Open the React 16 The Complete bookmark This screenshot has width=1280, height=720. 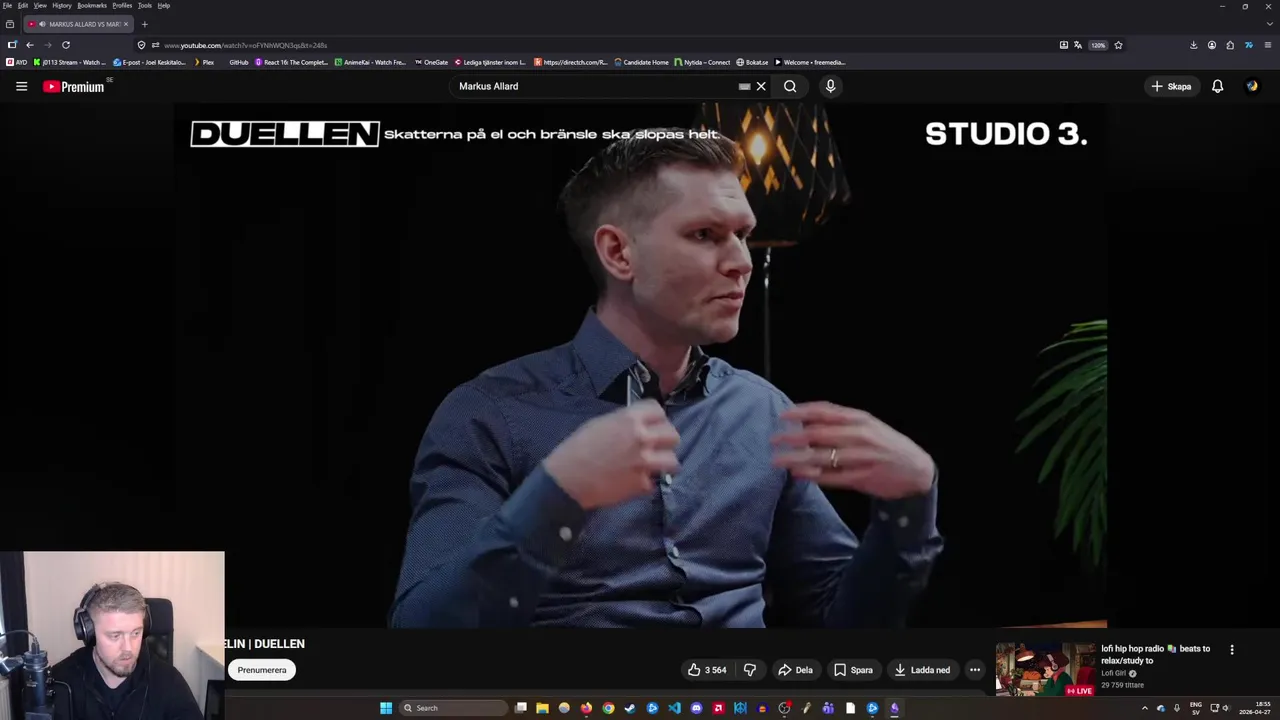point(291,62)
